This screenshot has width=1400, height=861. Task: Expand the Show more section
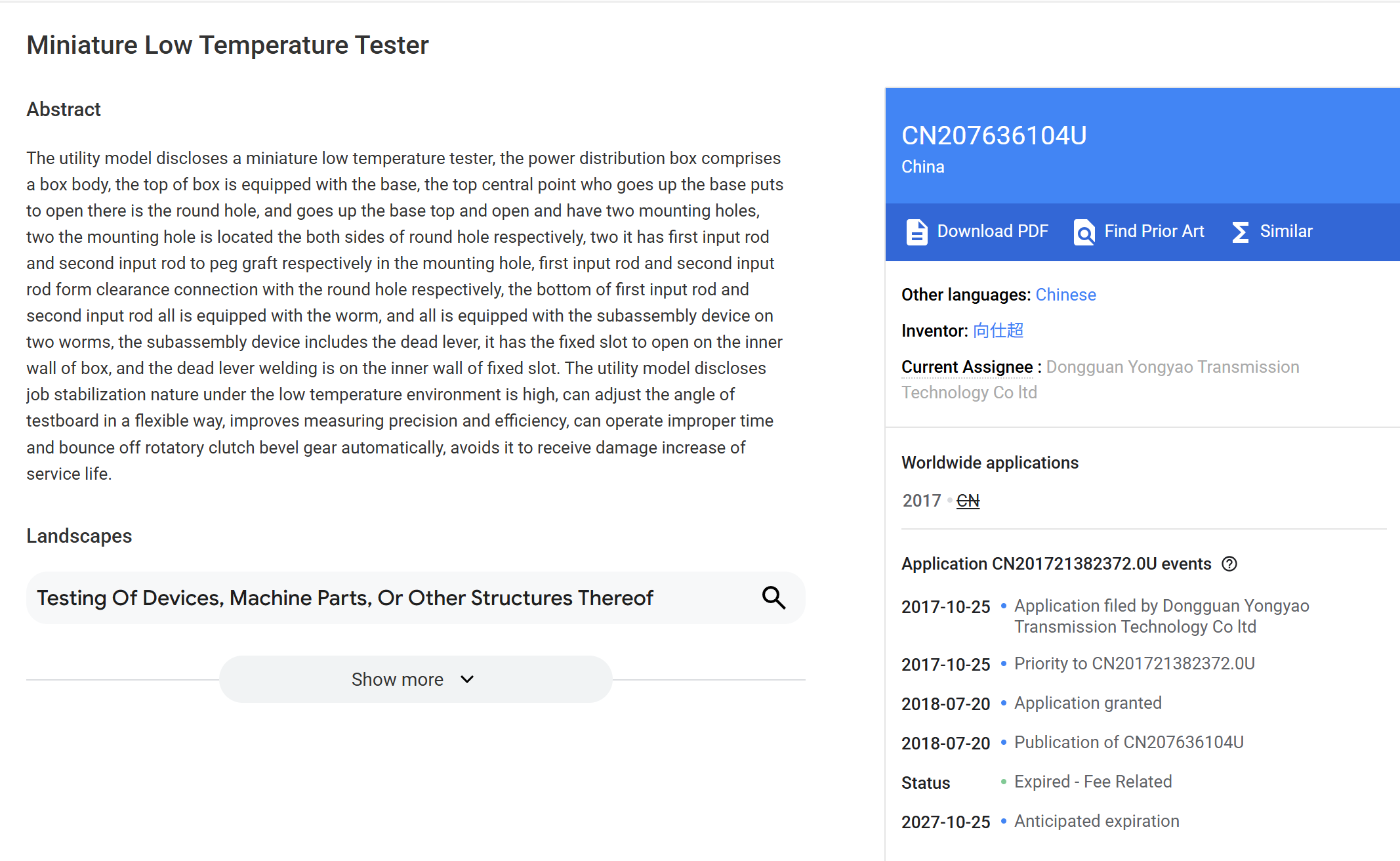[397, 679]
